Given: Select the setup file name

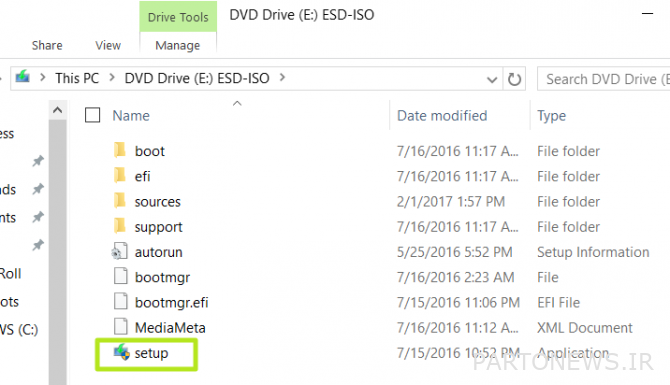Looking at the screenshot, I should 151,353.
